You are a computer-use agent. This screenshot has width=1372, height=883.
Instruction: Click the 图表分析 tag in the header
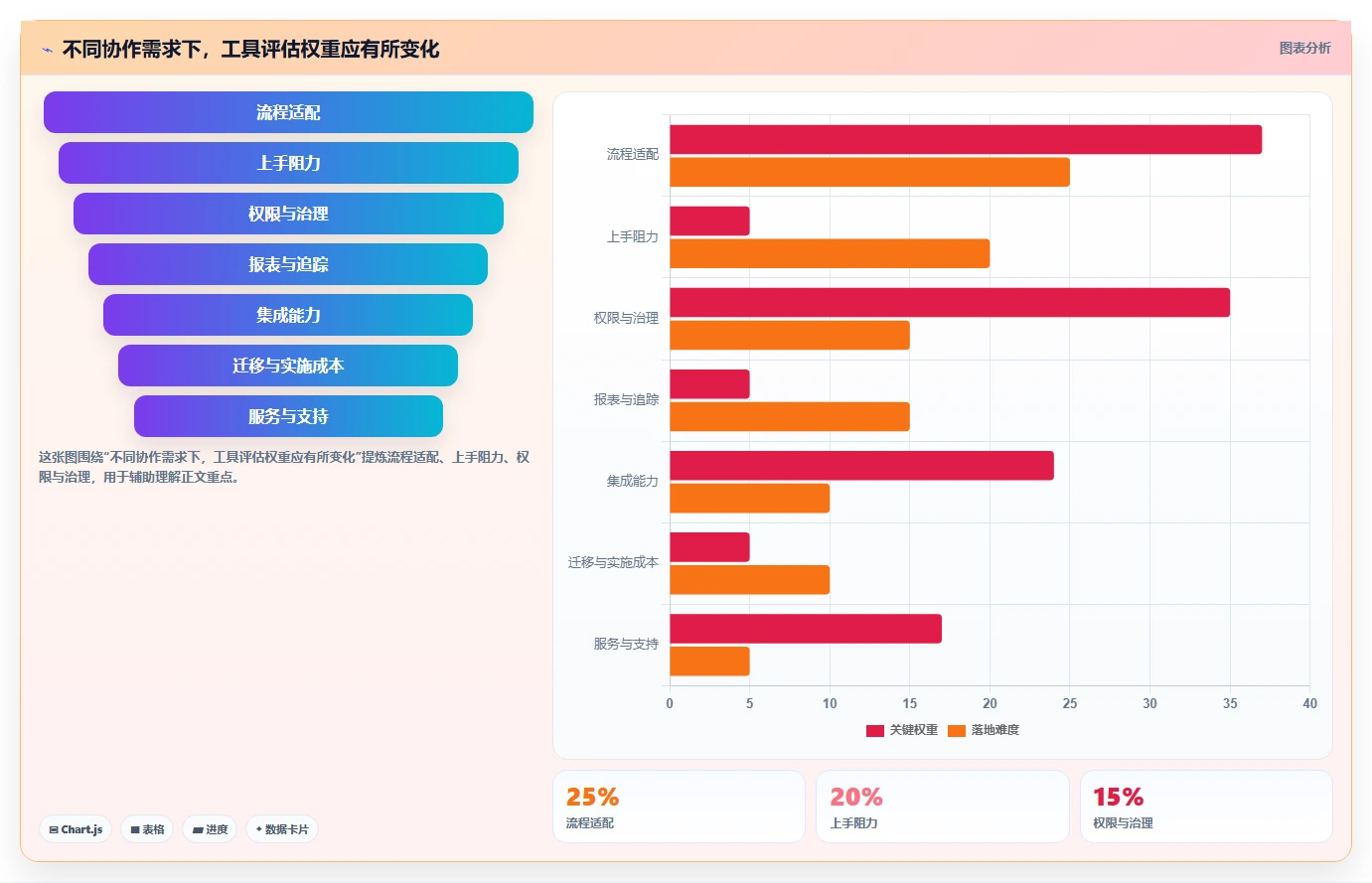pyautogui.click(x=1304, y=48)
